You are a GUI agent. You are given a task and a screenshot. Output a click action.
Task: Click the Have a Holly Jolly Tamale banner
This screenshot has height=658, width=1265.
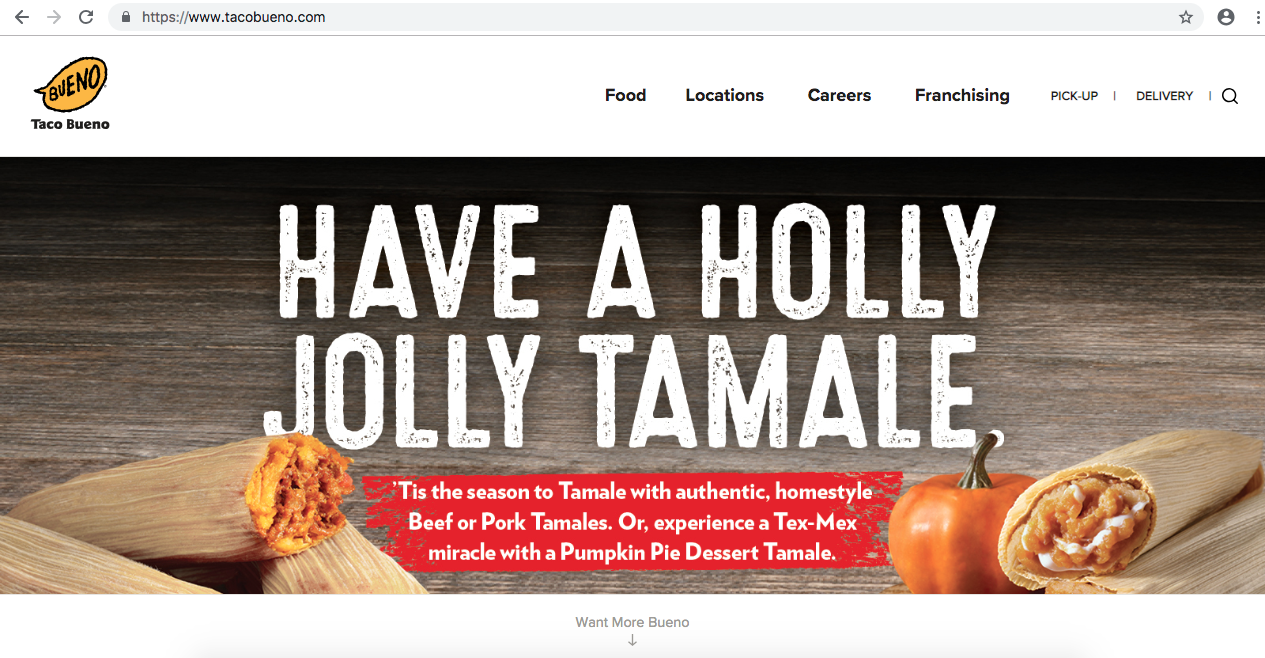(x=632, y=375)
